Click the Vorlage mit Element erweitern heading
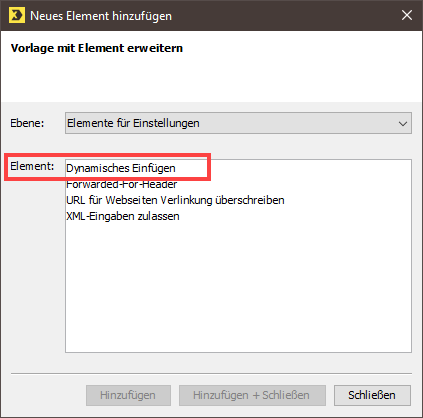Image resolution: width=423 pixels, height=418 pixels. [97, 48]
